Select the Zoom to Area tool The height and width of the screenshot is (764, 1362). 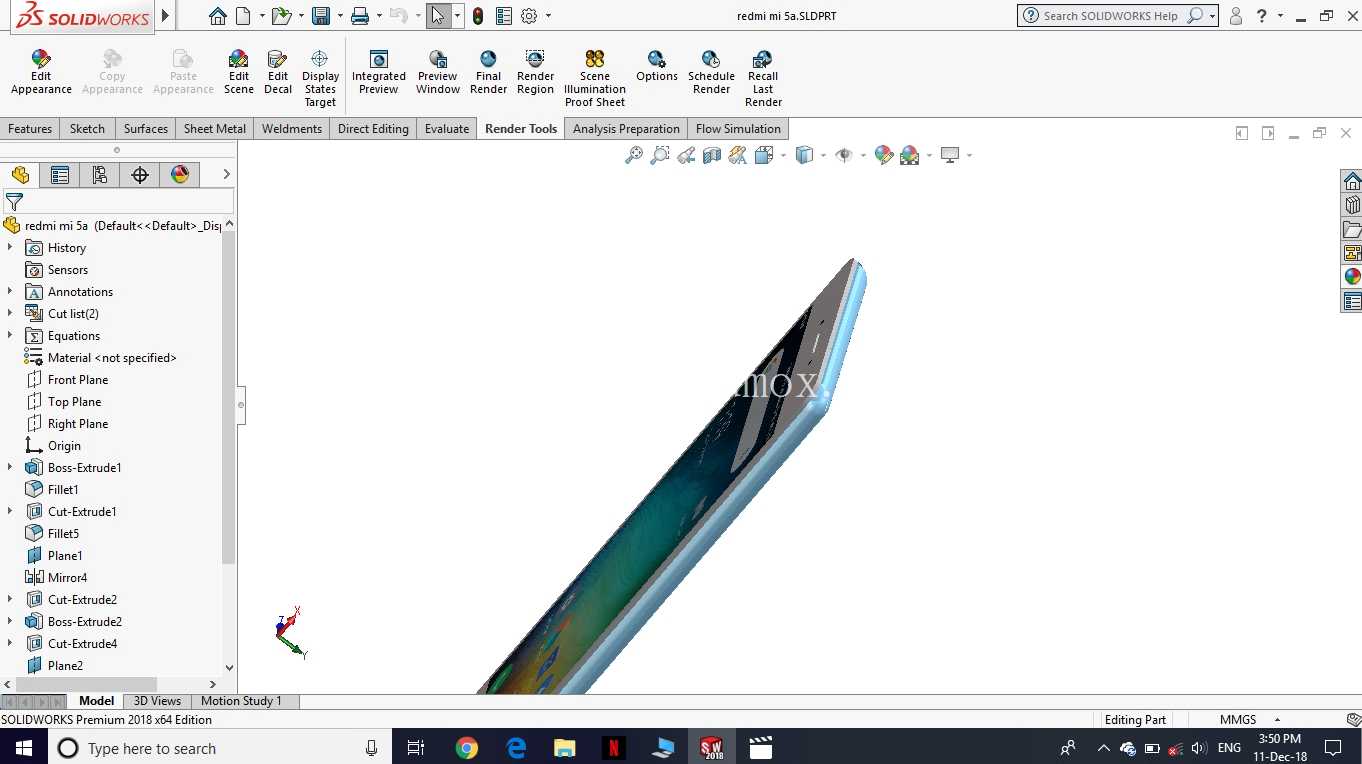[x=660, y=155]
